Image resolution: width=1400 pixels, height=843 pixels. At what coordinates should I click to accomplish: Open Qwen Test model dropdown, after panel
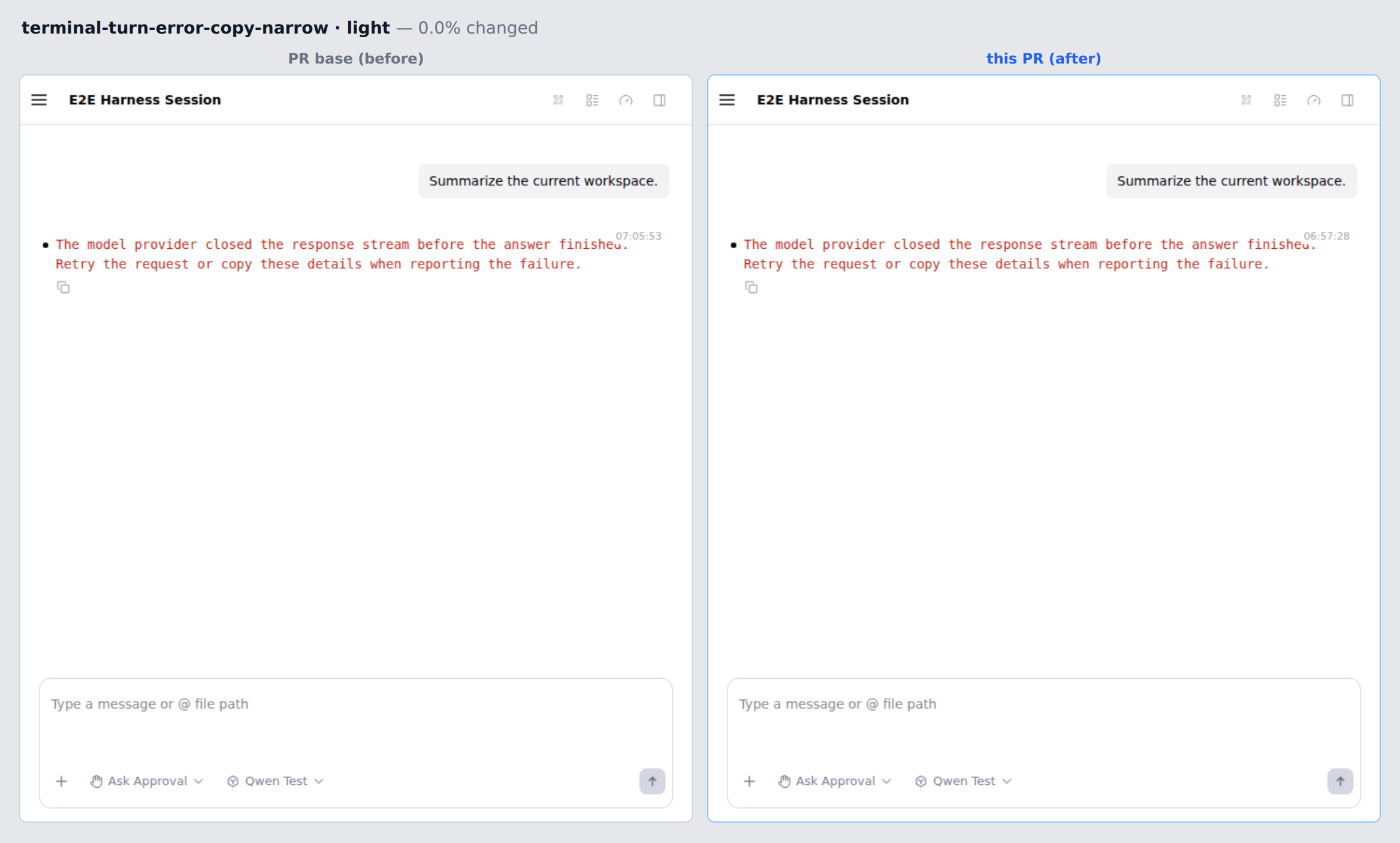coord(964,781)
